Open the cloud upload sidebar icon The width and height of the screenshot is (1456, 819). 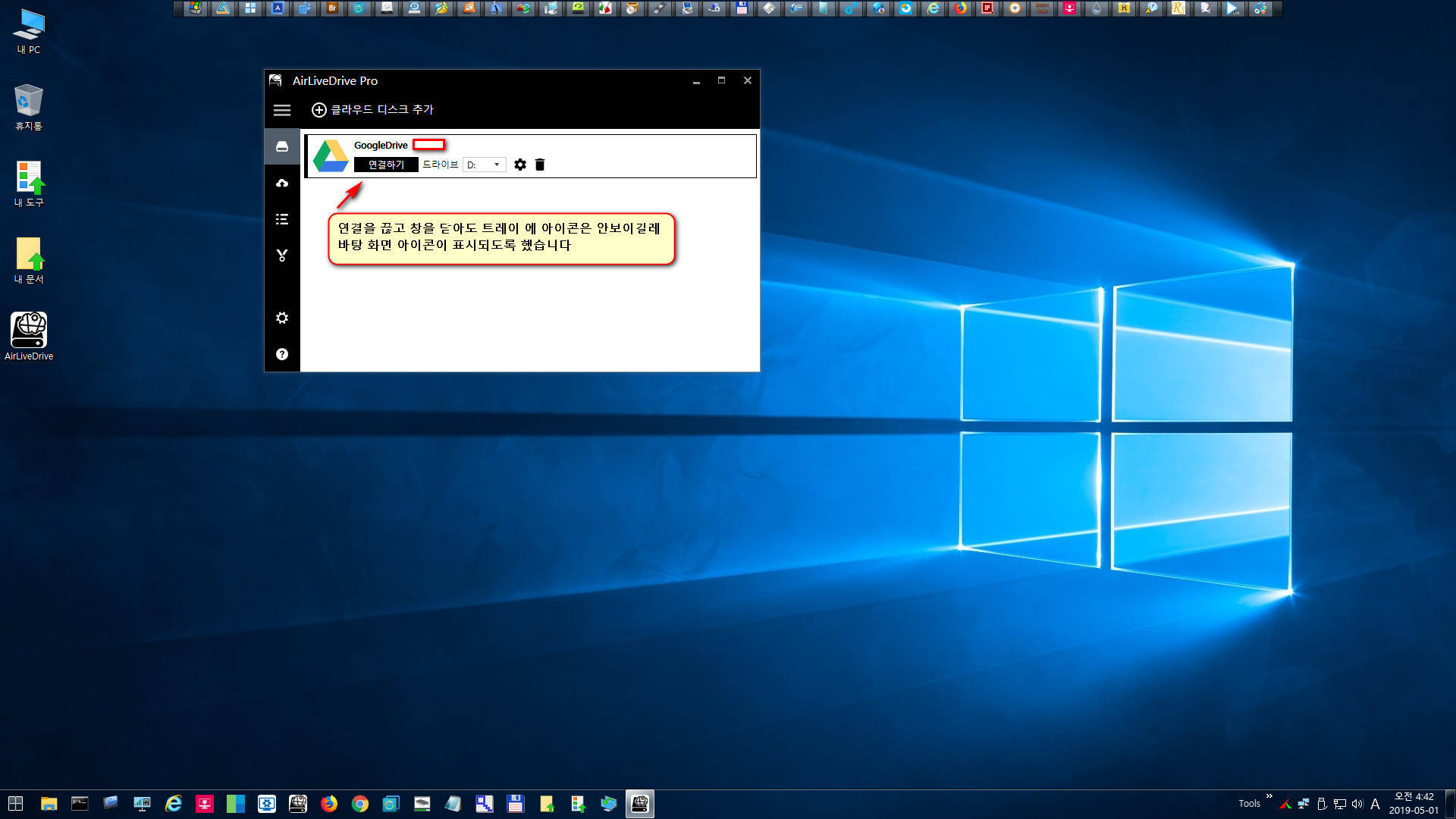[x=282, y=183]
